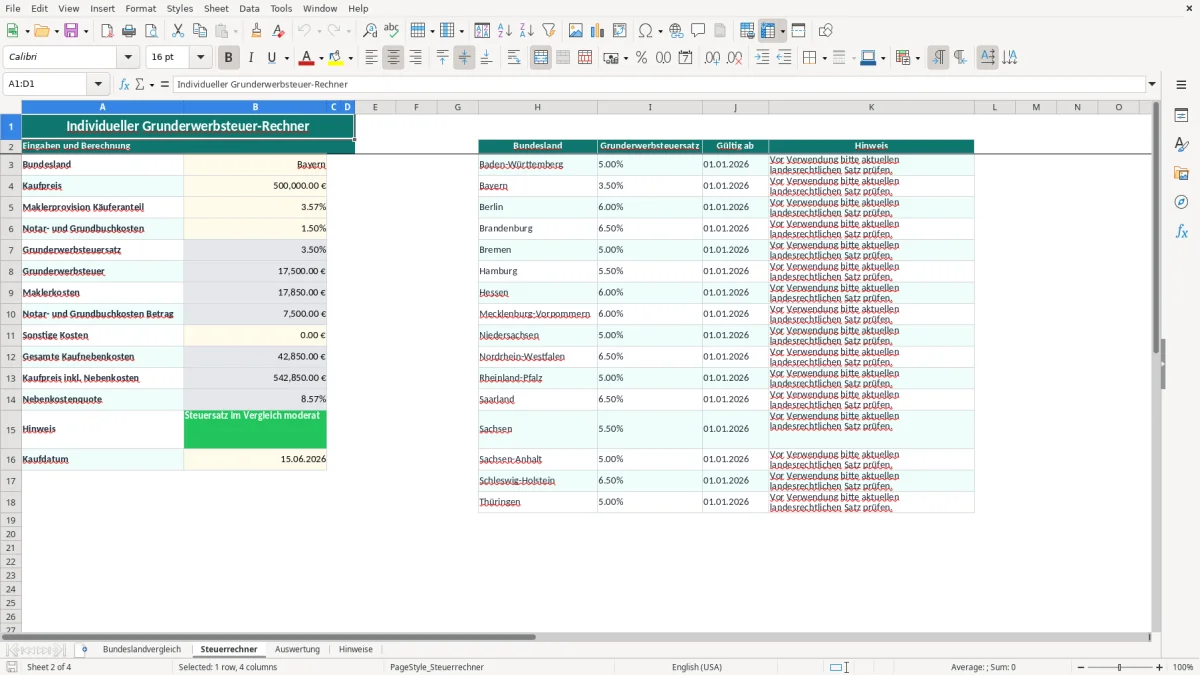The width and height of the screenshot is (1200, 675).
Task: Cut the selected cells
Action: pos(178,31)
